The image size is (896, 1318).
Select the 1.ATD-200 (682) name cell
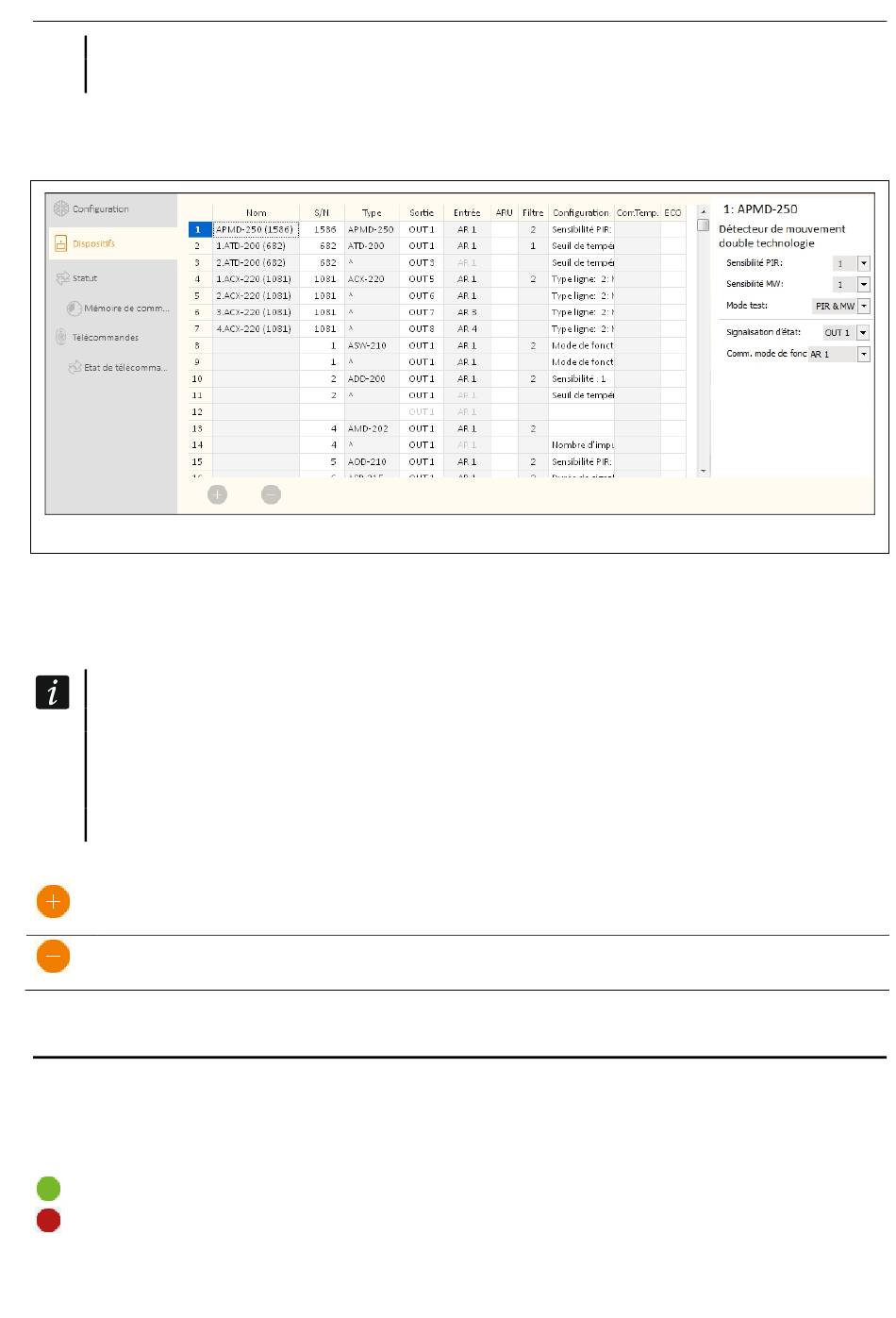point(256,245)
